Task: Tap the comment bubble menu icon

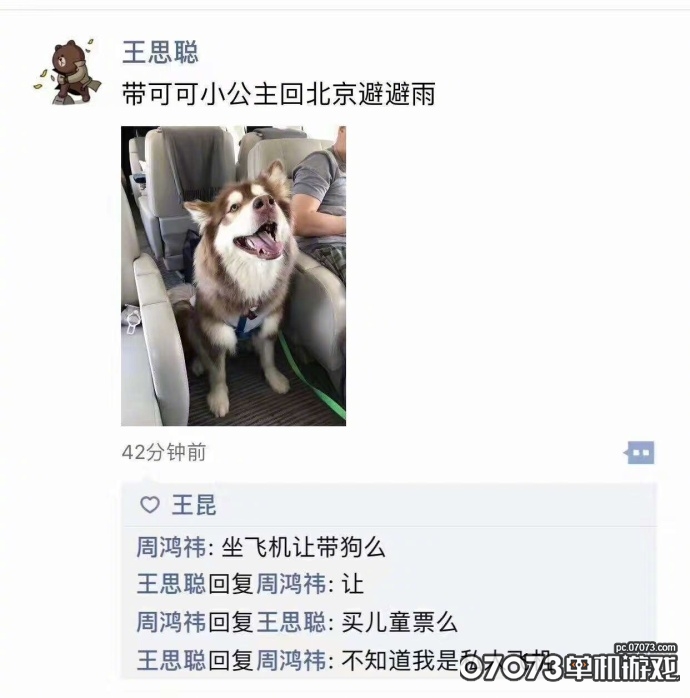Action: 639,452
